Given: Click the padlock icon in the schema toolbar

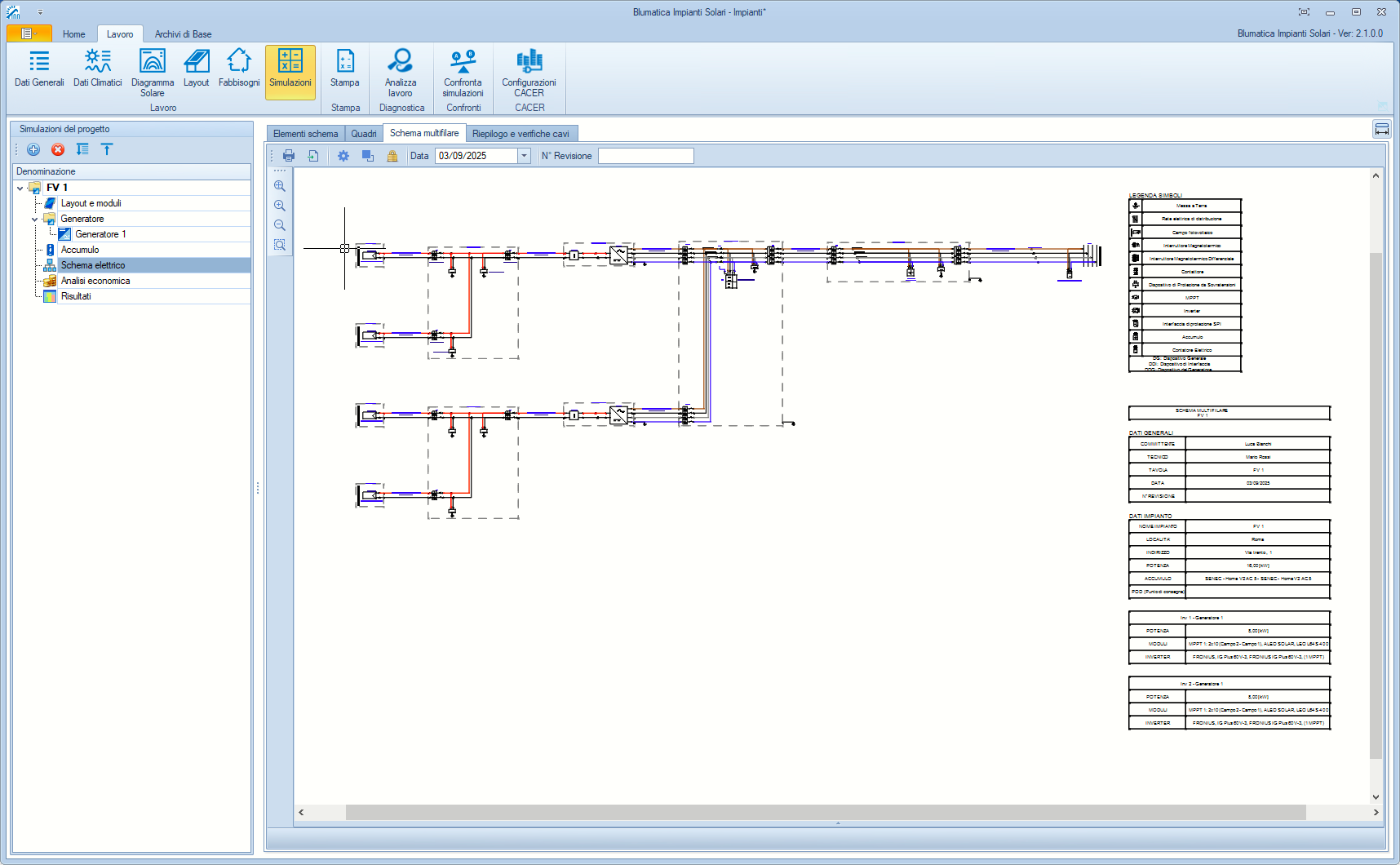Looking at the screenshot, I should point(392,156).
